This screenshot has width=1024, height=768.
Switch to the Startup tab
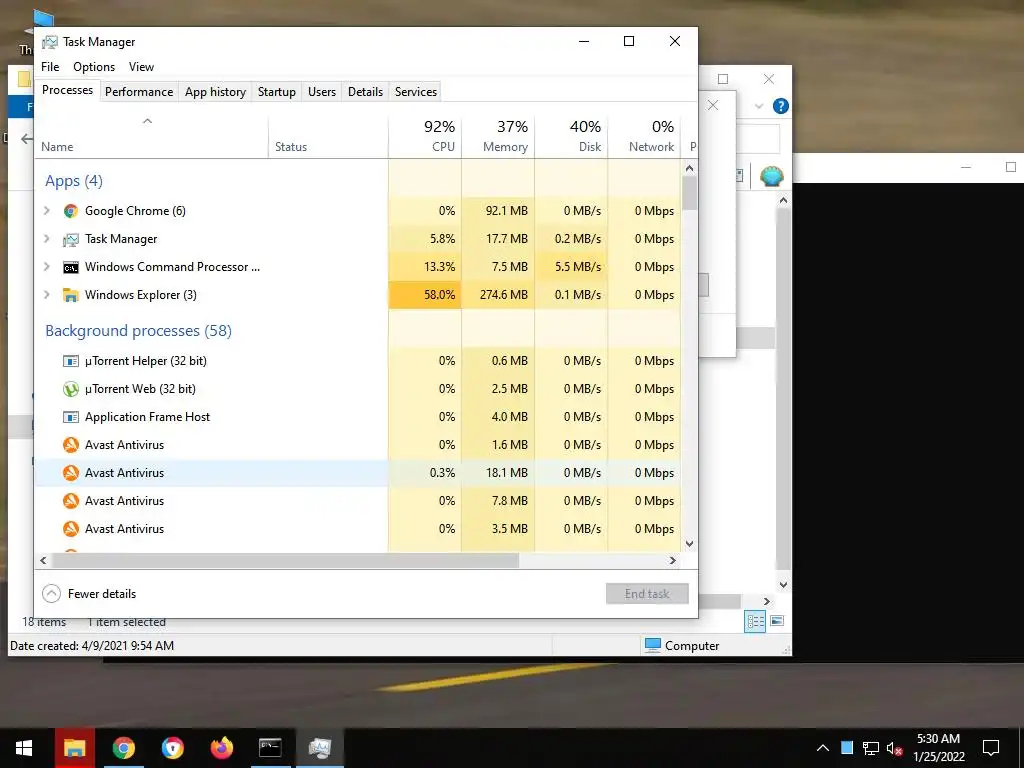[277, 92]
